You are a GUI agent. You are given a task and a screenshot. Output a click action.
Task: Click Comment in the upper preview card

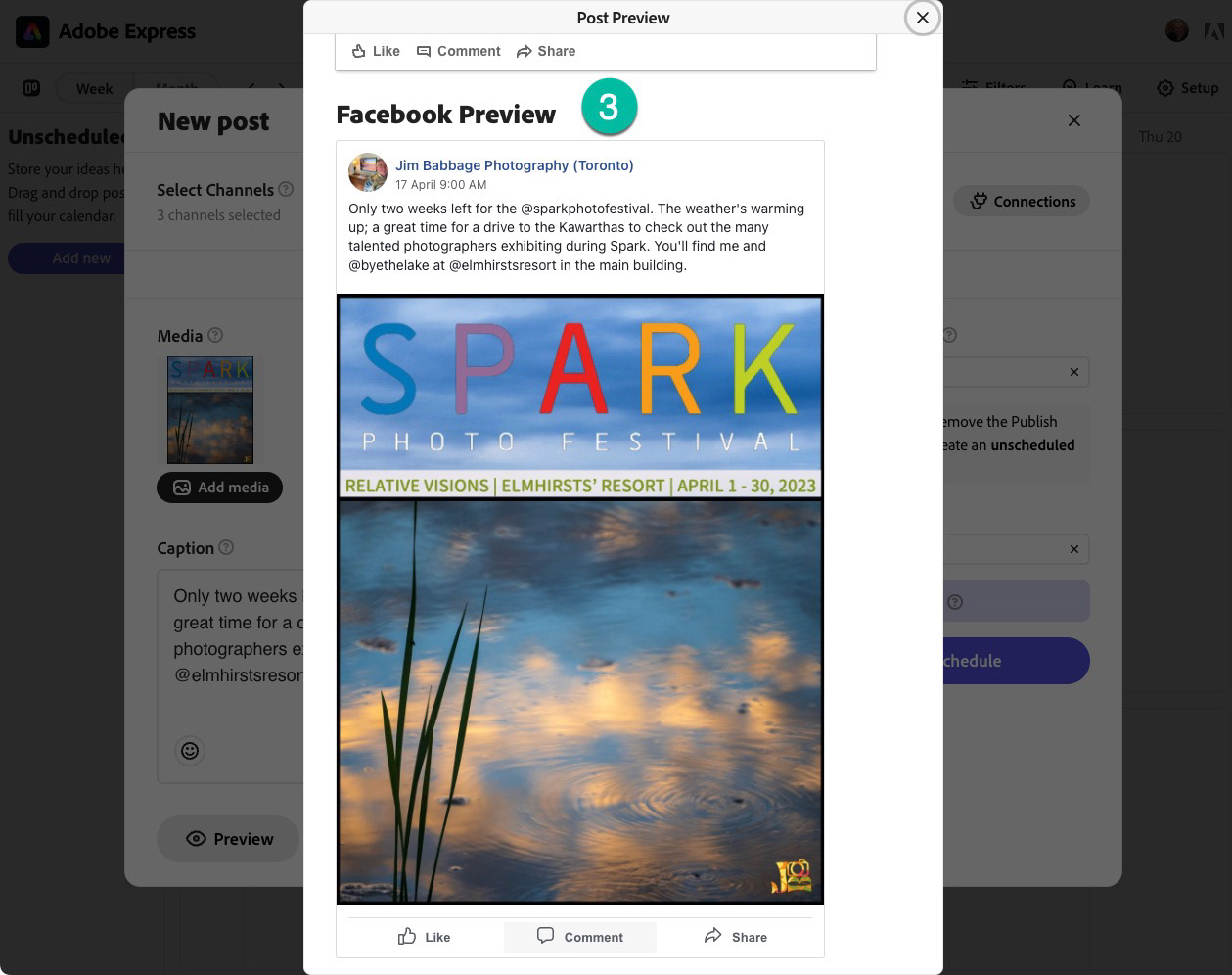click(458, 51)
